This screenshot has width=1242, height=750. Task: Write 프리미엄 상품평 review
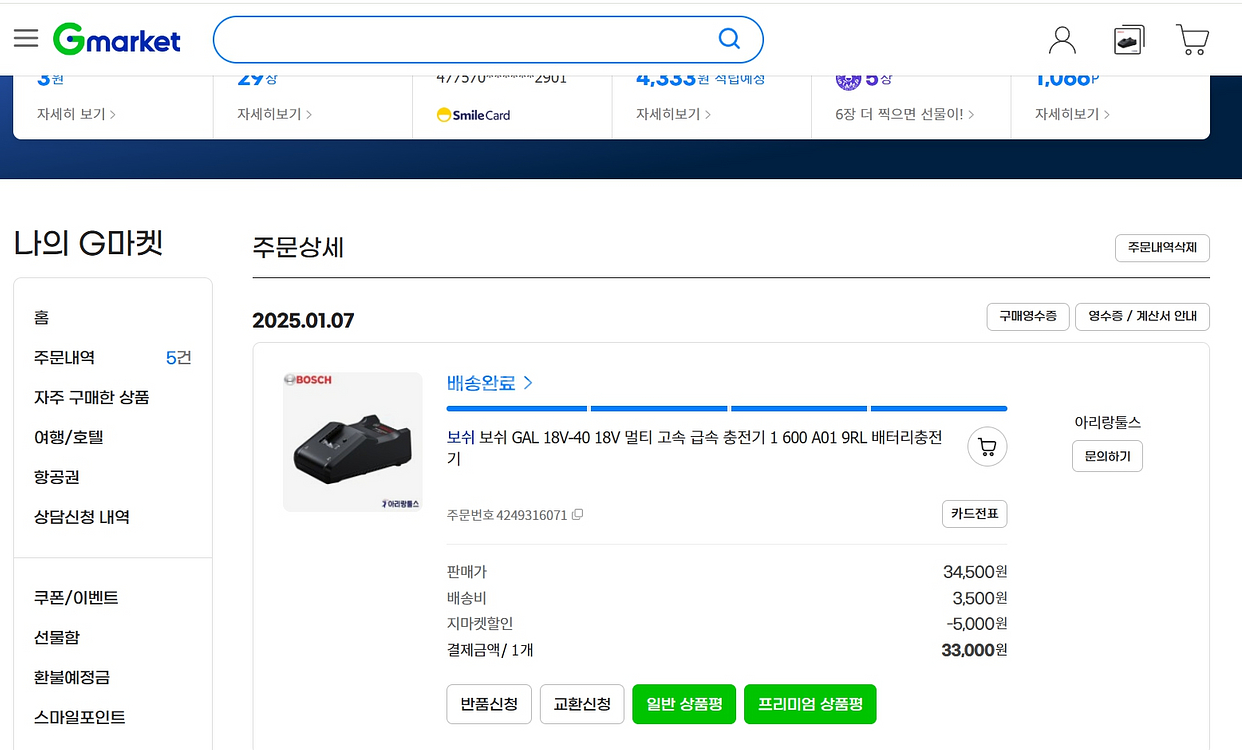[x=810, y=704]
